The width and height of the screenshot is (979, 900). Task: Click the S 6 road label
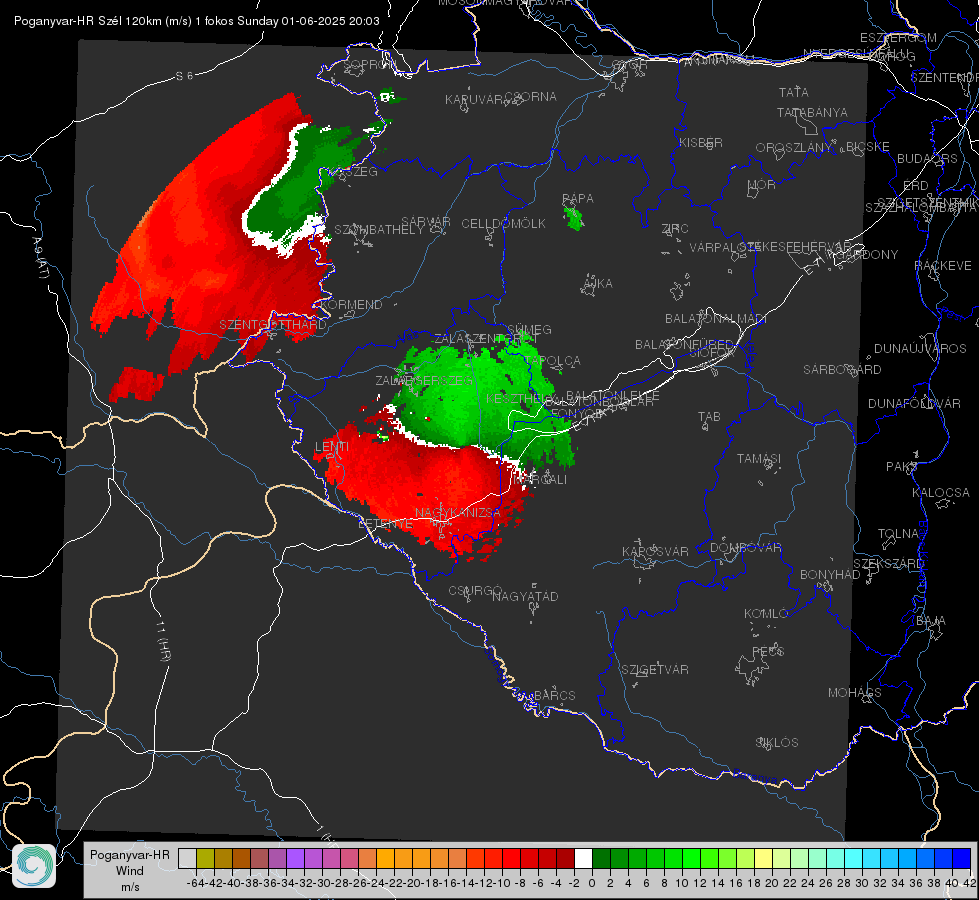coord(184,76)
